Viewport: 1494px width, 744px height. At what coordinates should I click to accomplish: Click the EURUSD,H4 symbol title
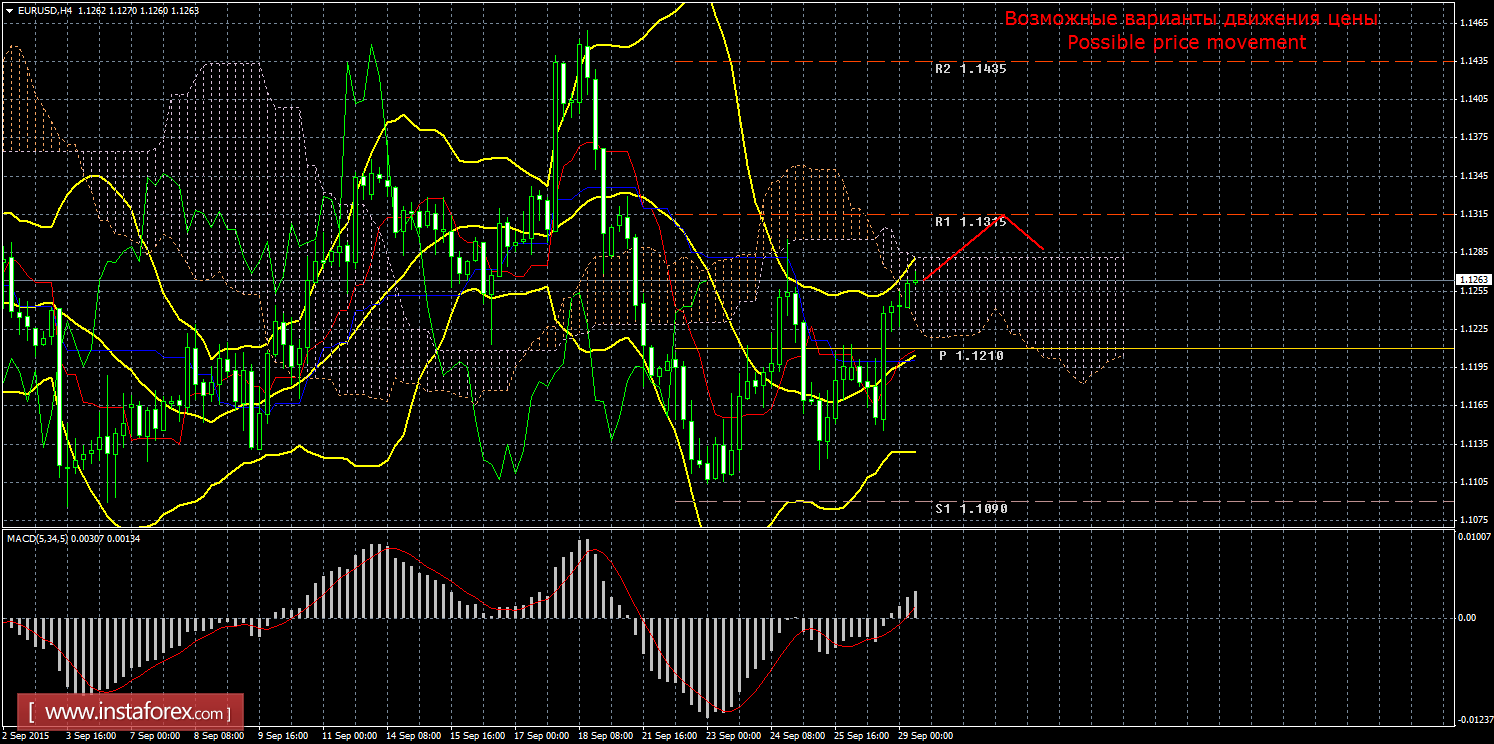coord(38,10)
